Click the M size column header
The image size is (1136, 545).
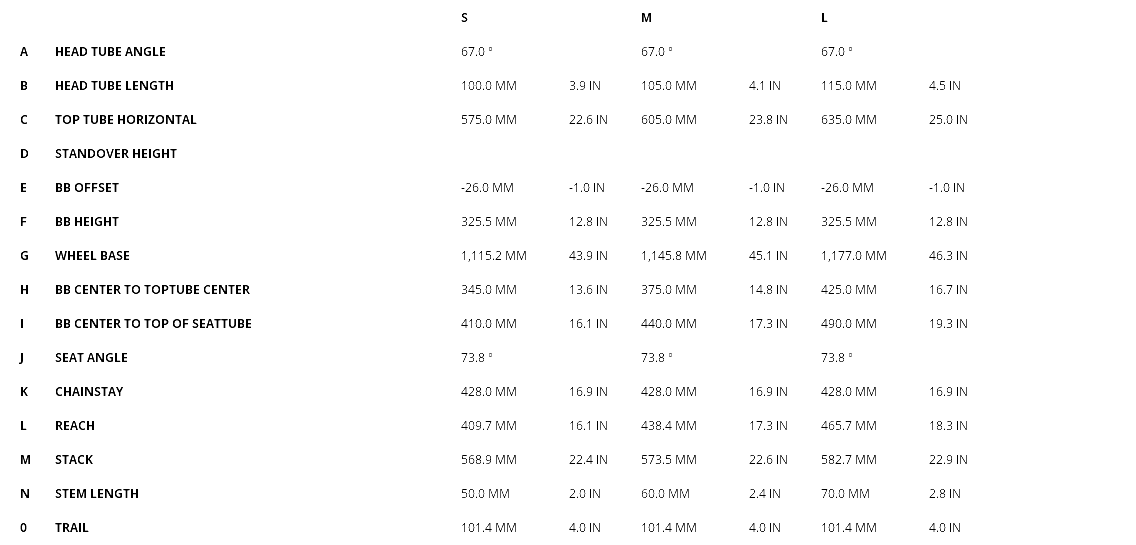pyautogui.click(x=646, y=18)
